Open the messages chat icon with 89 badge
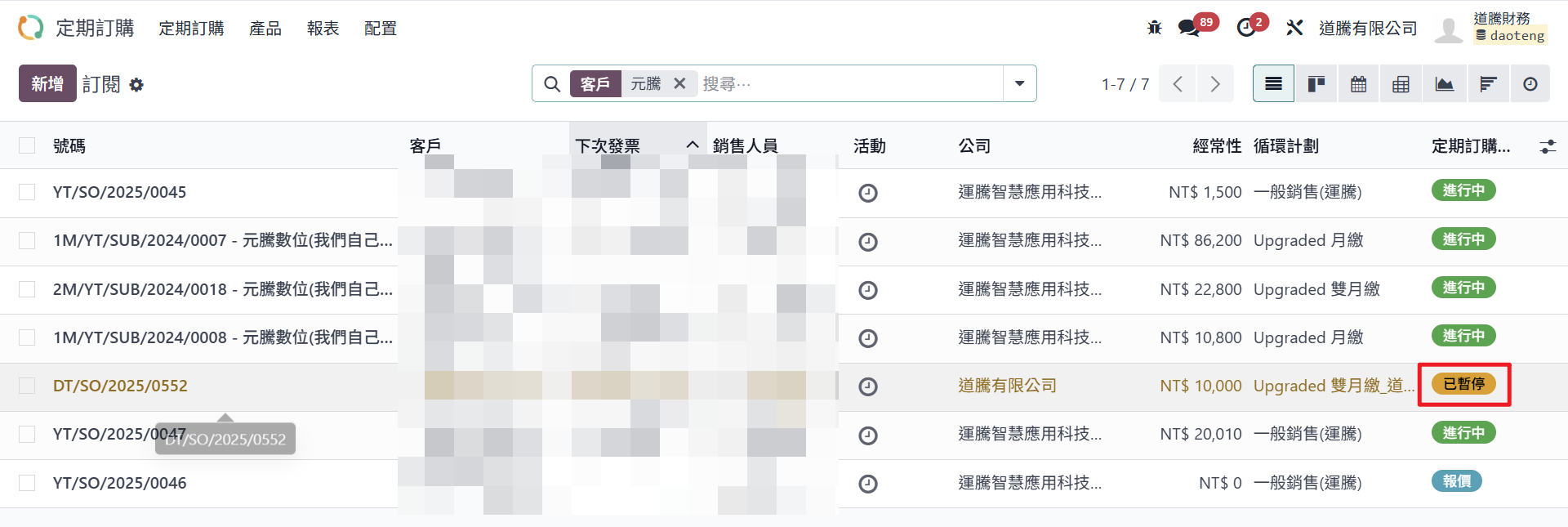The width and height of the screenshot is (1568, 527). click(1189, 28)
